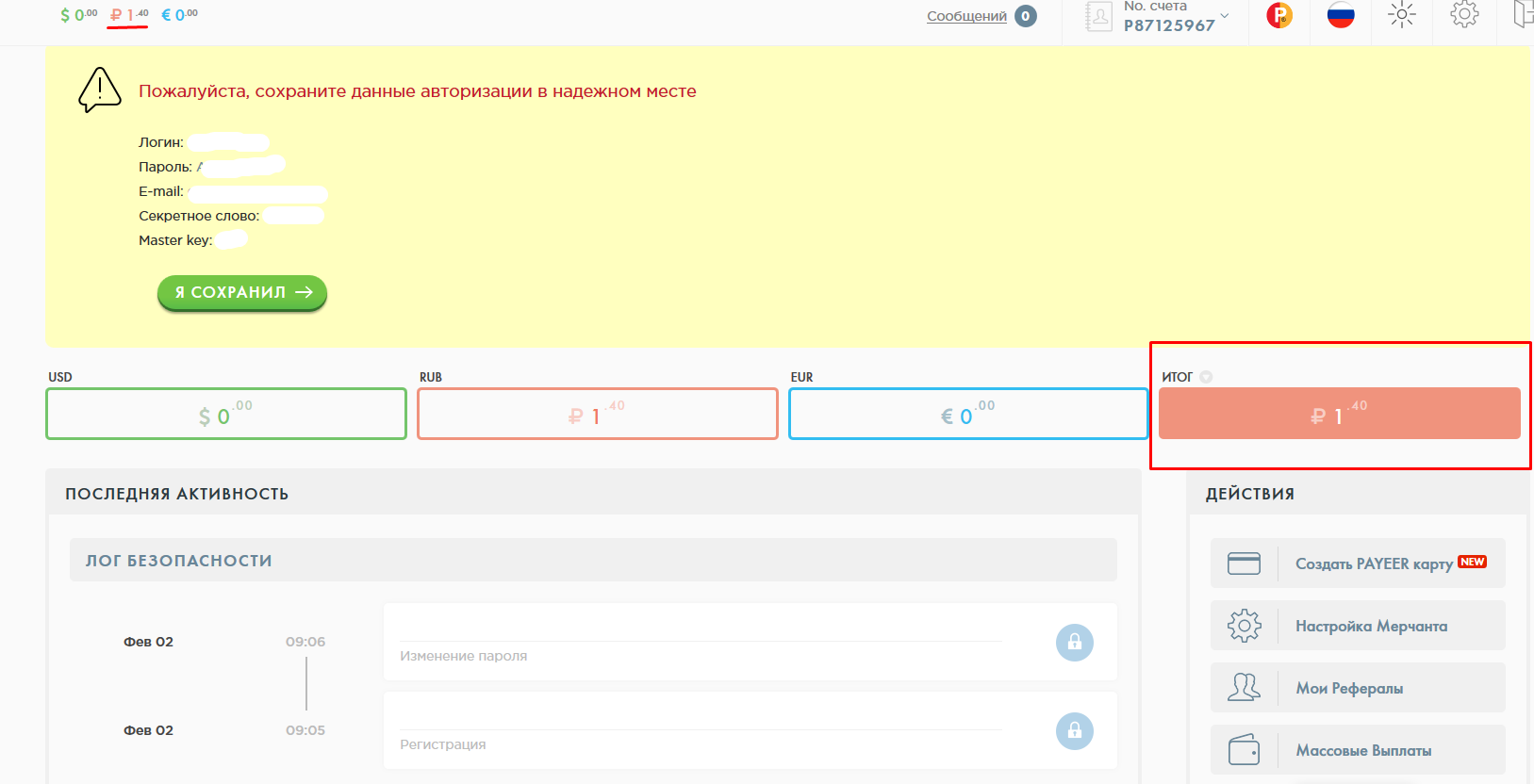Open Настройка Мерчанта action
Viewport: 1534px width, 784px height.
(1358, 626)
